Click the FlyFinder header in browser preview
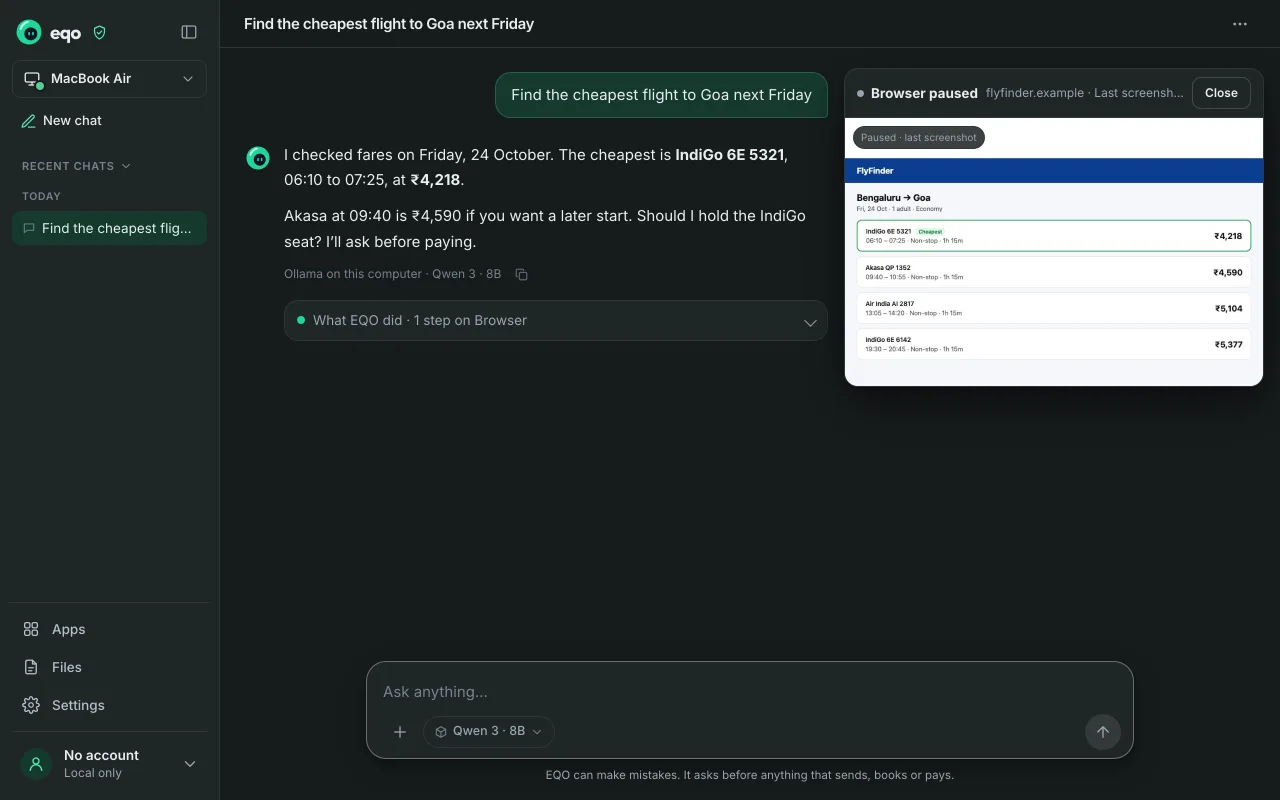1280x800 pixels. [1054, 171]
